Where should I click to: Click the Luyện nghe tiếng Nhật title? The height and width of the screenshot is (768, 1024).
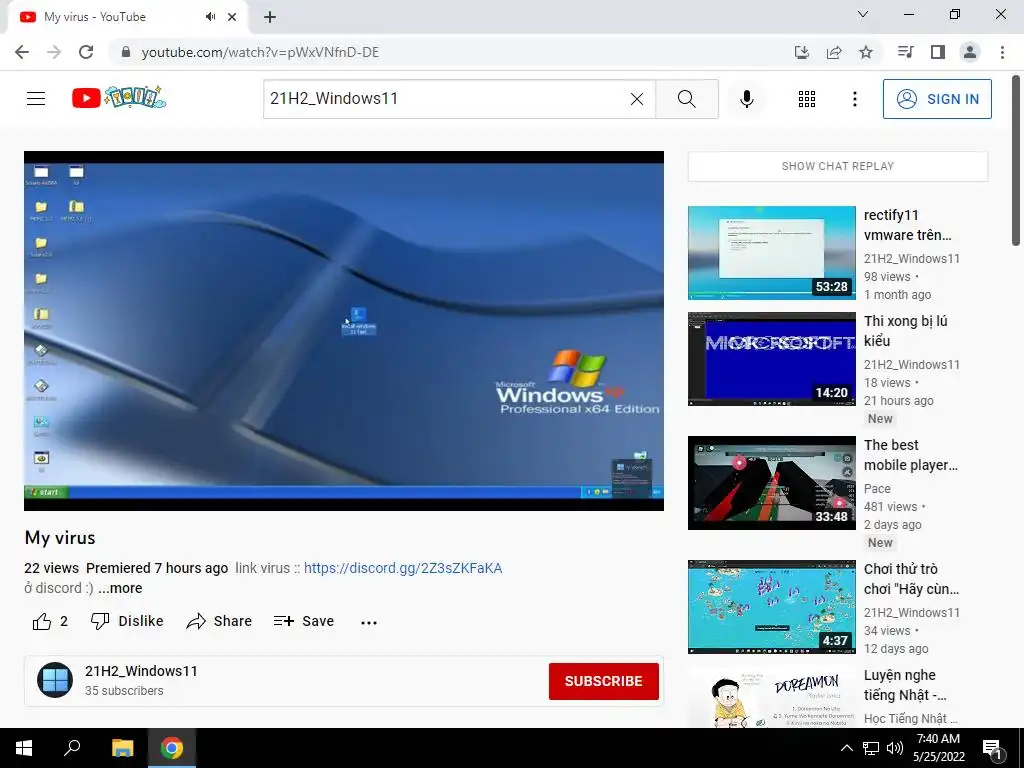pyautogui.click(x=905, y=685)
